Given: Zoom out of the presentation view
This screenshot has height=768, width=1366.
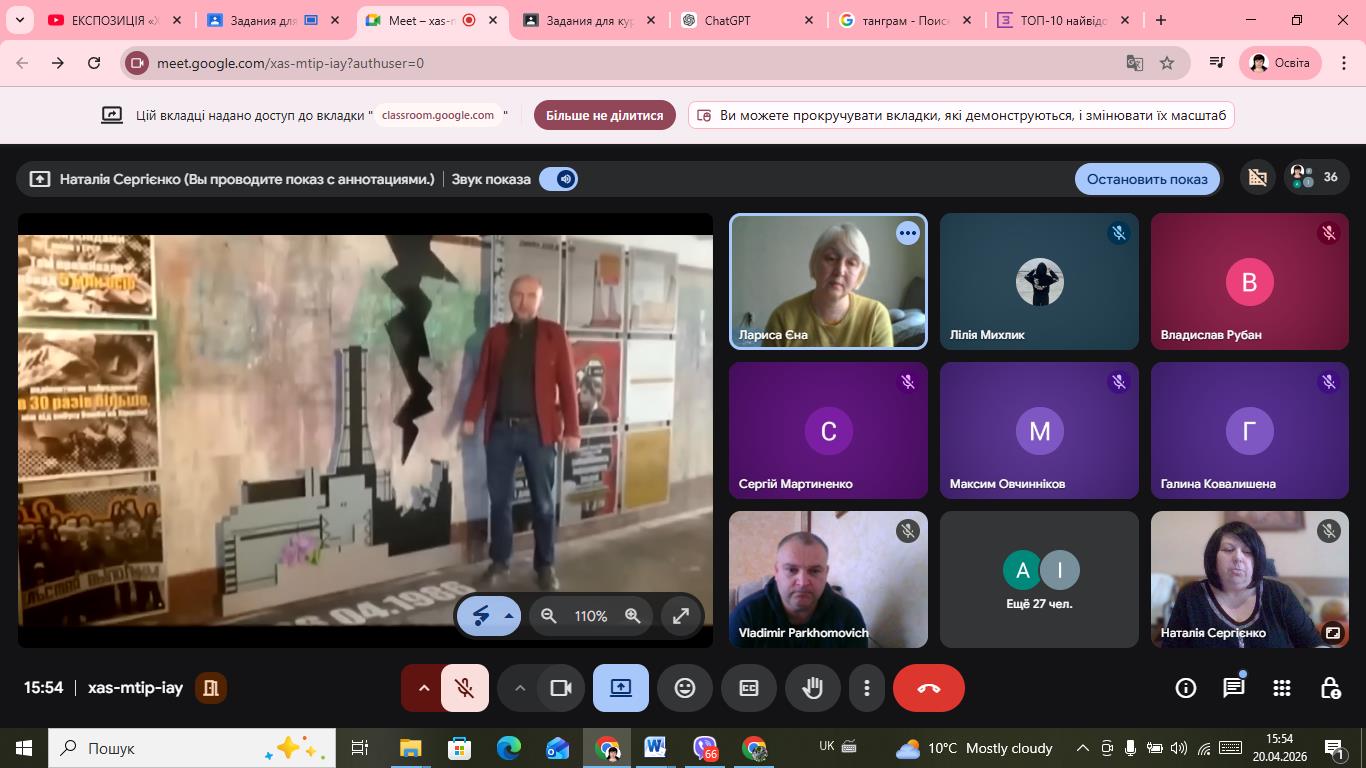Looking at the screenshot, I should pos(548,616).
